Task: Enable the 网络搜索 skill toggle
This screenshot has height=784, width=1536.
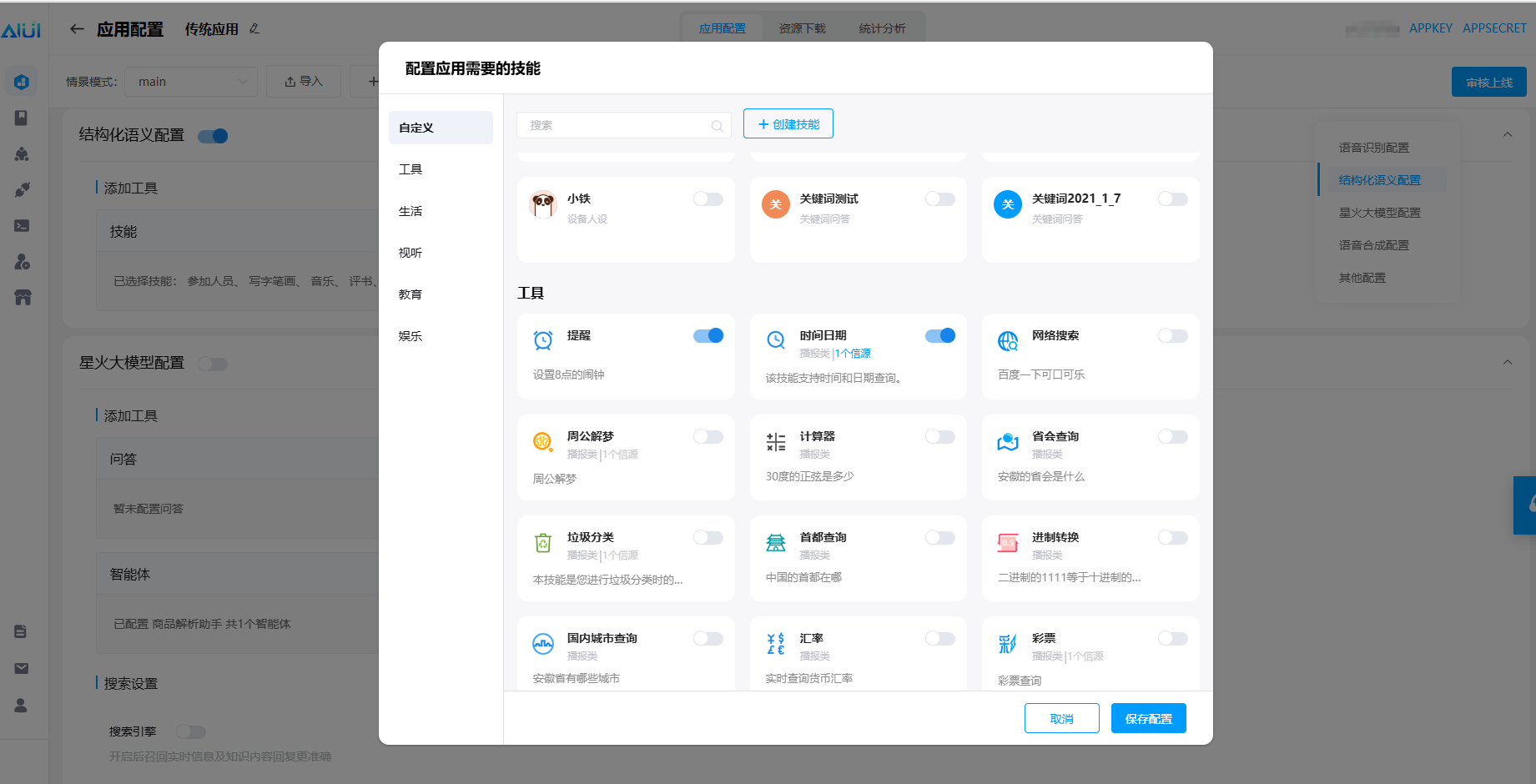Action: (1172, 336)
